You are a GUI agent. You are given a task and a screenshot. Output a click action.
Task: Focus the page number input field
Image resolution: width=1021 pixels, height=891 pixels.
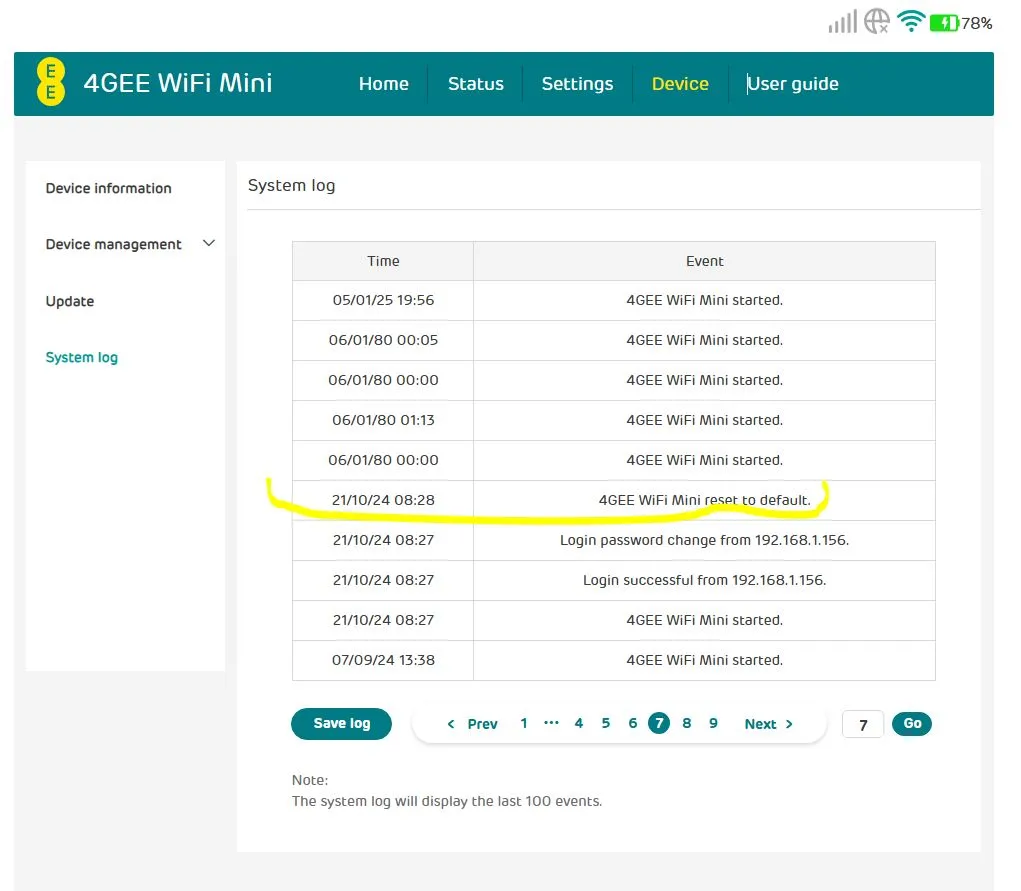coord(863,724)
